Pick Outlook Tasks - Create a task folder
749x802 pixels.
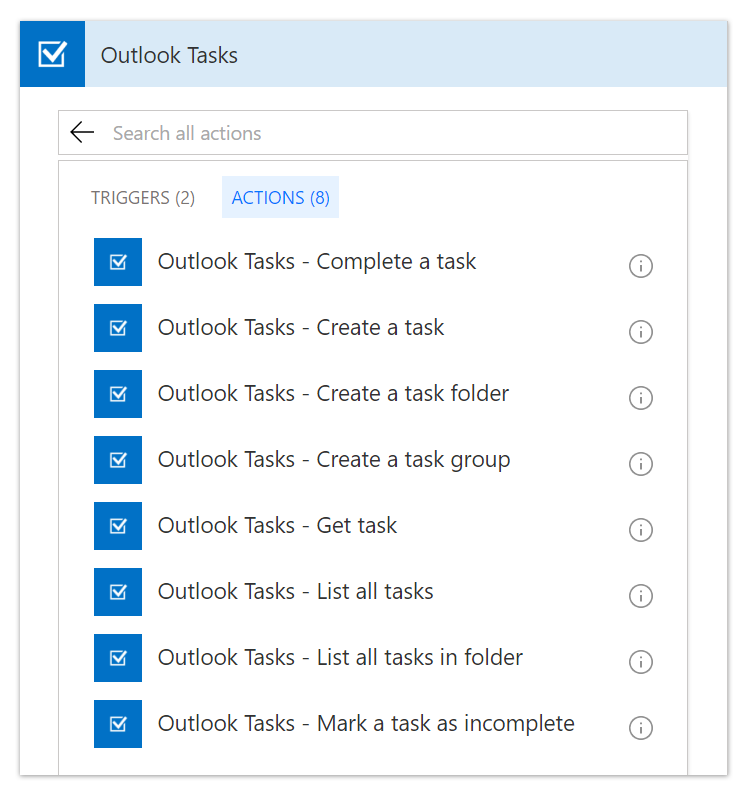point(333,394)
